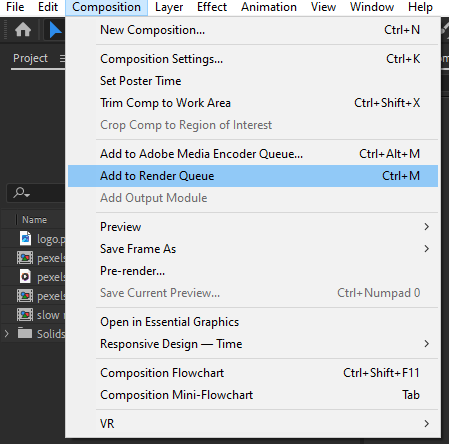
Task: Click the Home icon in the toolbar
Action: point(23,30)
